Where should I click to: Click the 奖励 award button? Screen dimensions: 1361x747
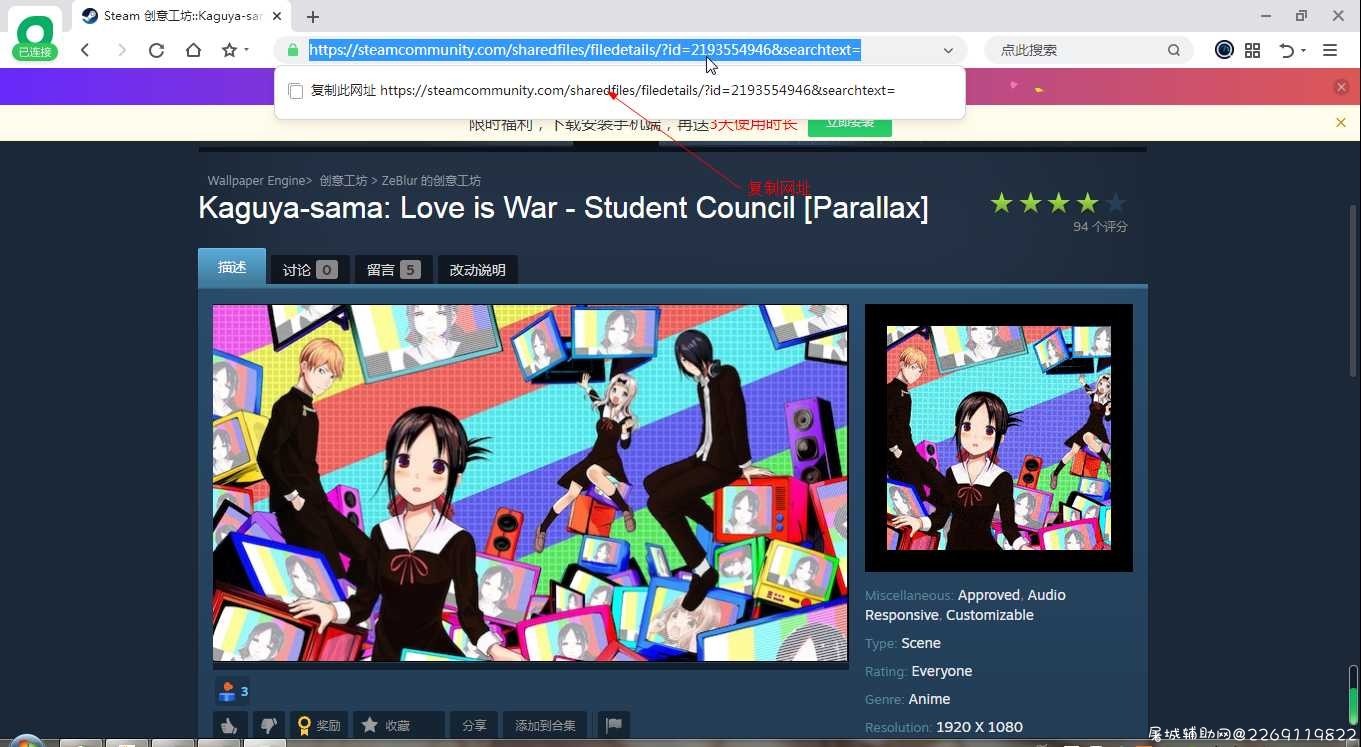319,725
